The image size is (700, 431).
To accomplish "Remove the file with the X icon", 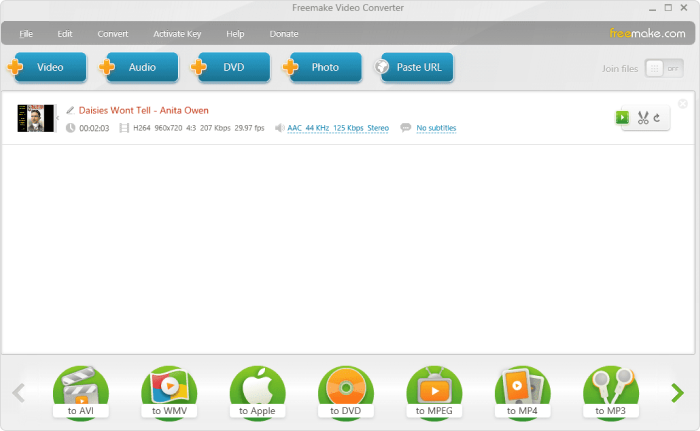I will 683,104.
